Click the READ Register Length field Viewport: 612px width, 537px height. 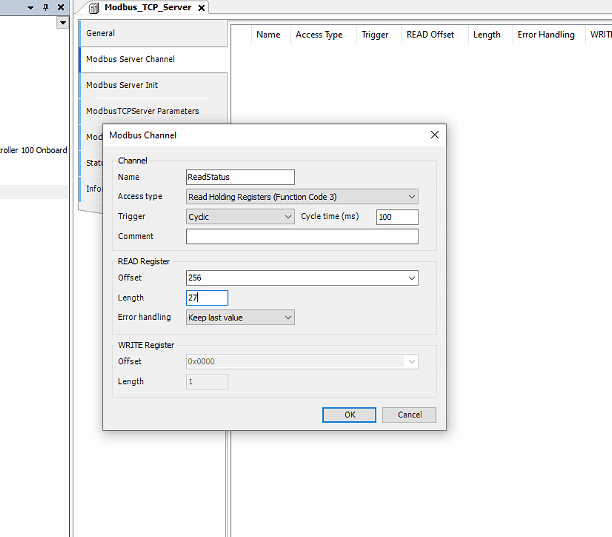[x=207, y=298]
